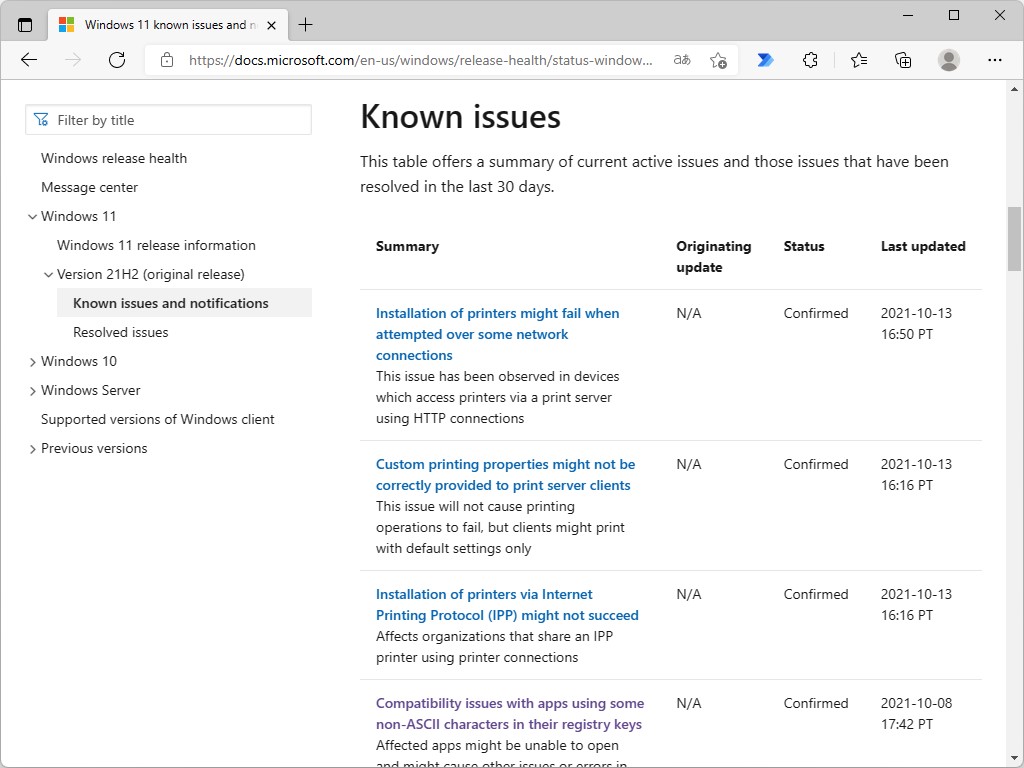Viewport: 1024px width, 768px height.
Task: Click the page vertical scrollbar thumb
Action: coord(1015,238)
